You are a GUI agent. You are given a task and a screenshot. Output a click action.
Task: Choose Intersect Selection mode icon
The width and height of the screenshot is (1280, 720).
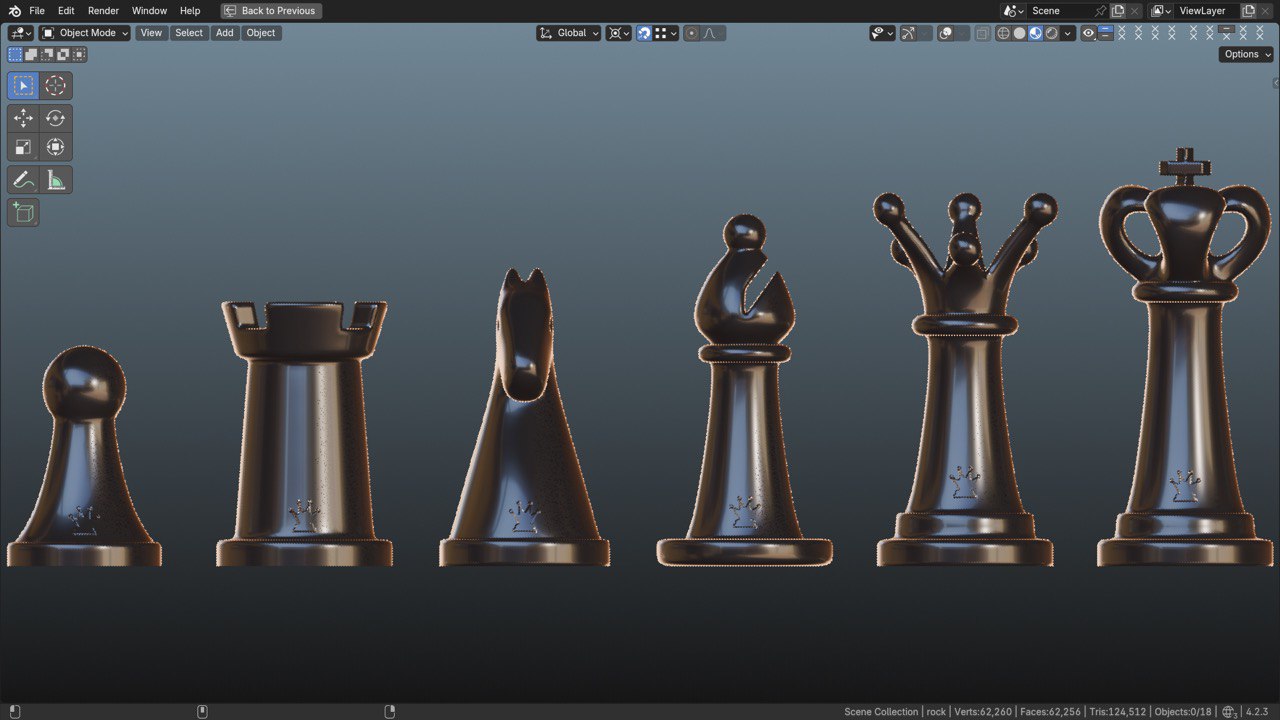click(79, 54)
